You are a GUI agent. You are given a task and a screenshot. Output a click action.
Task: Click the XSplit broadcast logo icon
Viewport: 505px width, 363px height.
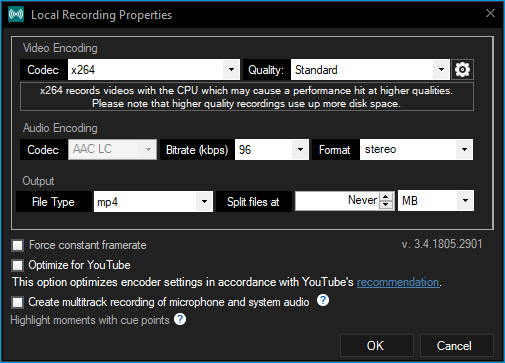(x=16, y=14)
